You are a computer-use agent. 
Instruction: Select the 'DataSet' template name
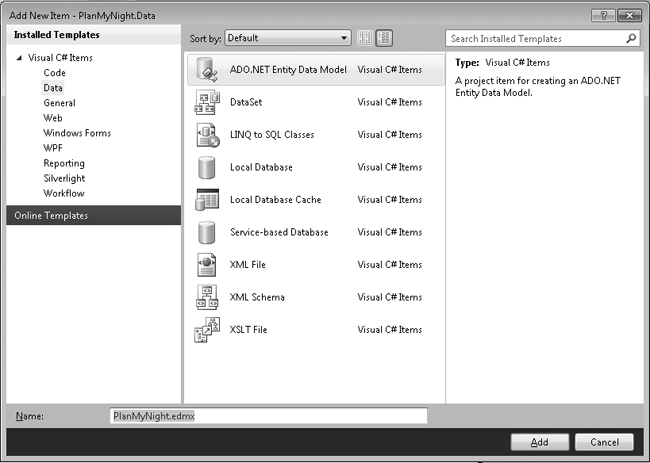(x=246, y=102)
